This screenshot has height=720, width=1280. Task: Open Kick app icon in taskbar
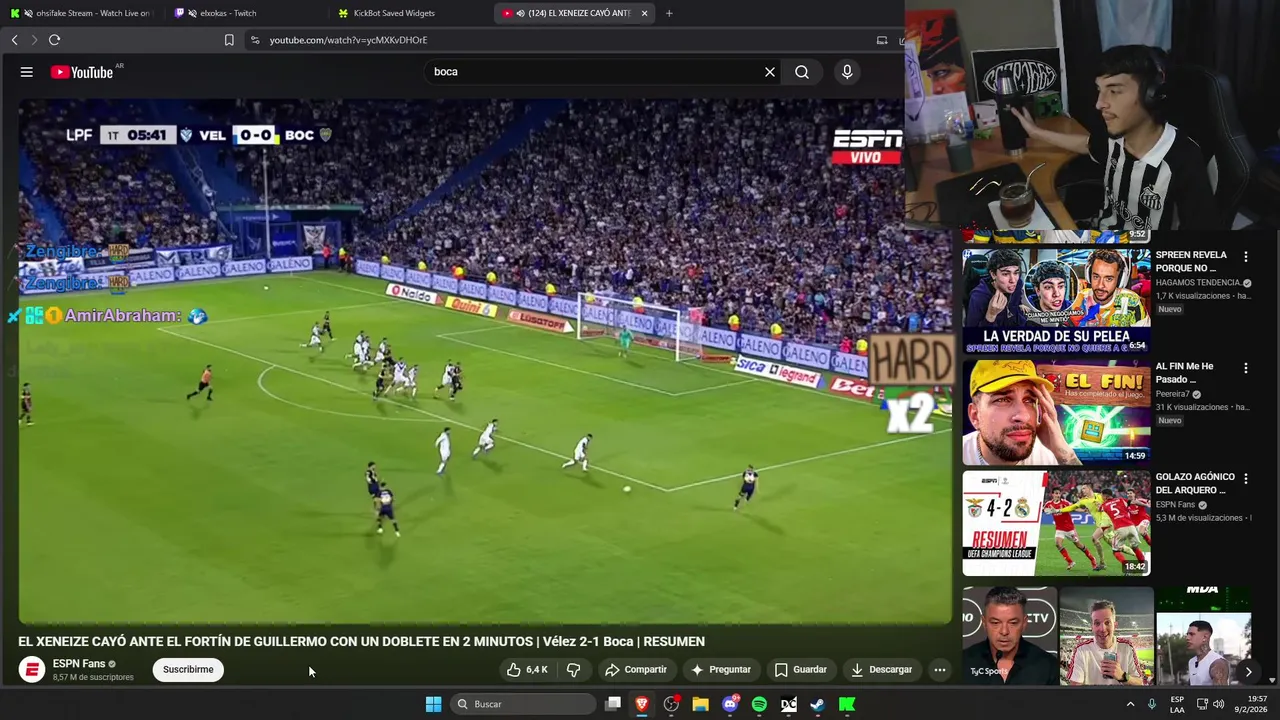pyautogui.click(x=847, y=704)
